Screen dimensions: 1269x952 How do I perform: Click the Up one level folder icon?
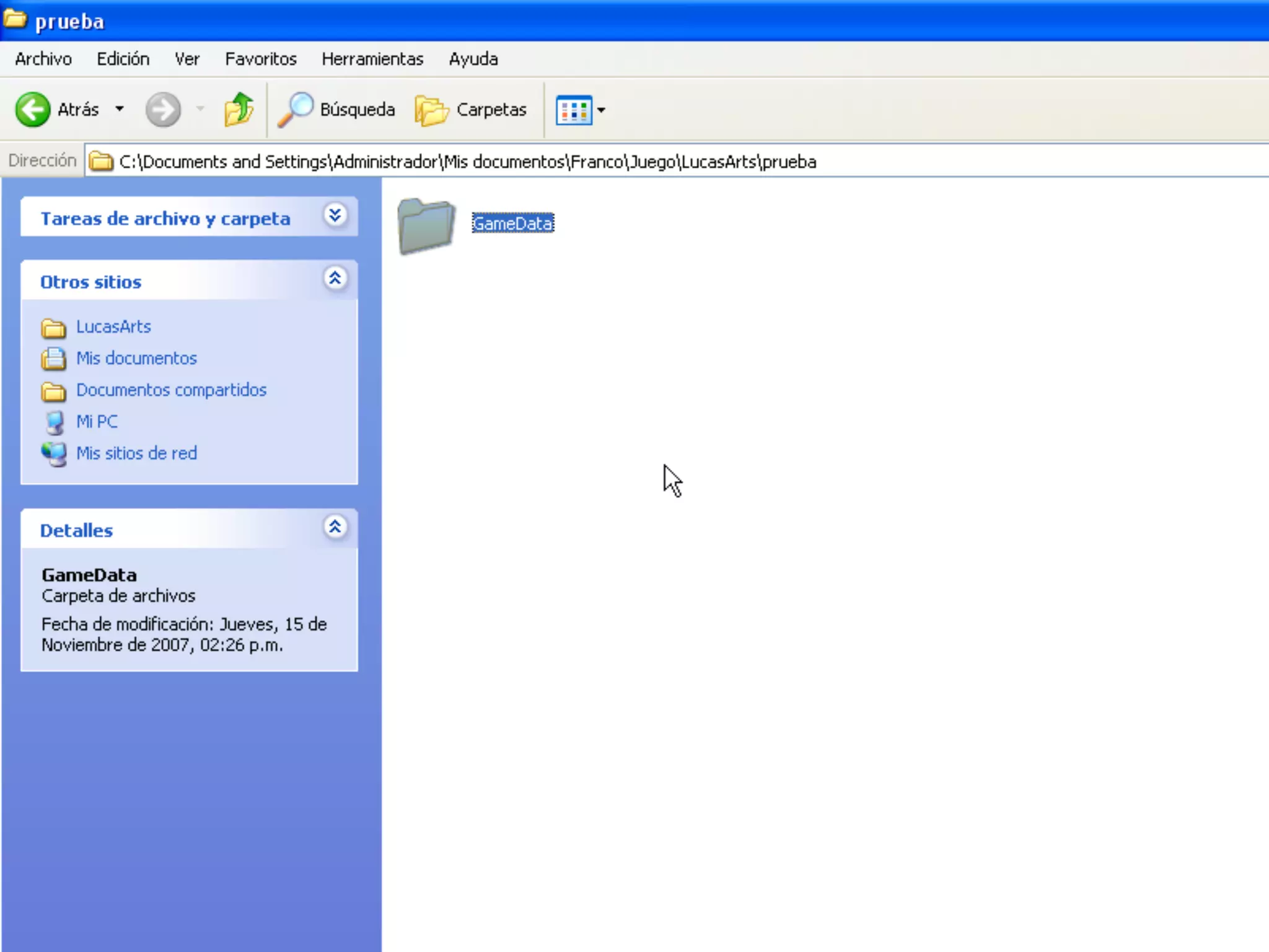pos(239,110)
